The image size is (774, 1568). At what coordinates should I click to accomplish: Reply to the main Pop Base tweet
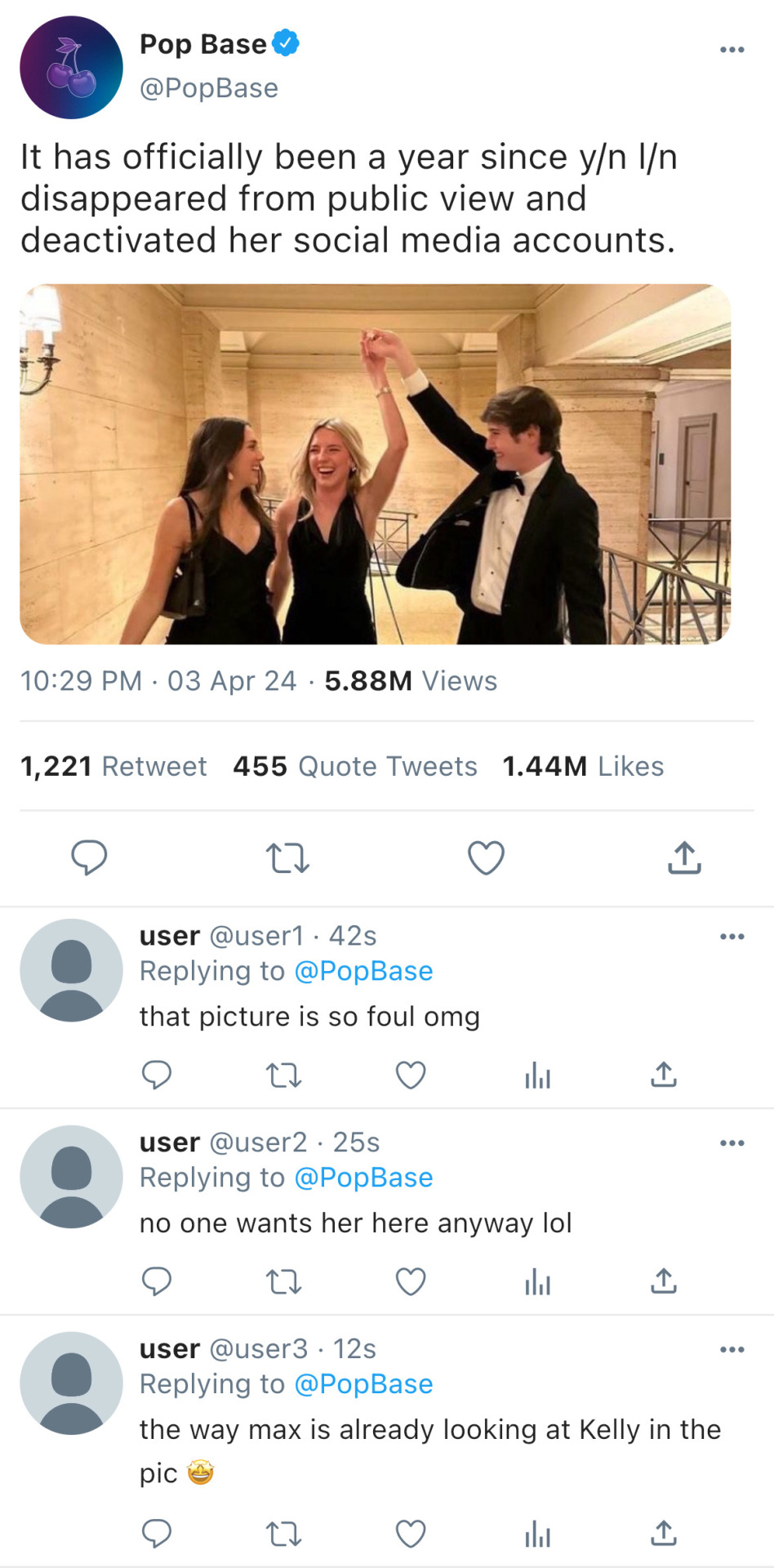[x=89, y=858]
